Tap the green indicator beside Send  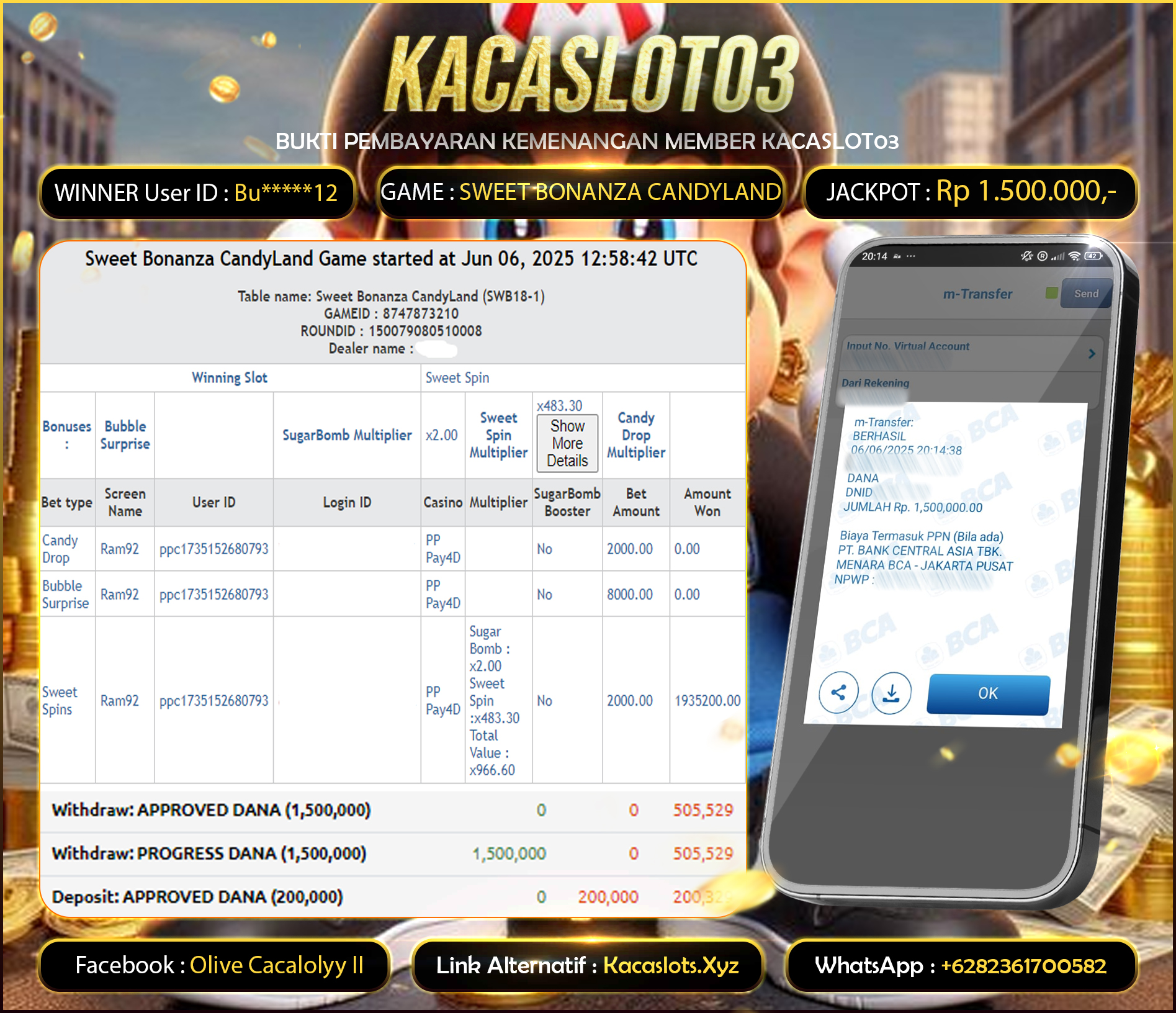1051,292
